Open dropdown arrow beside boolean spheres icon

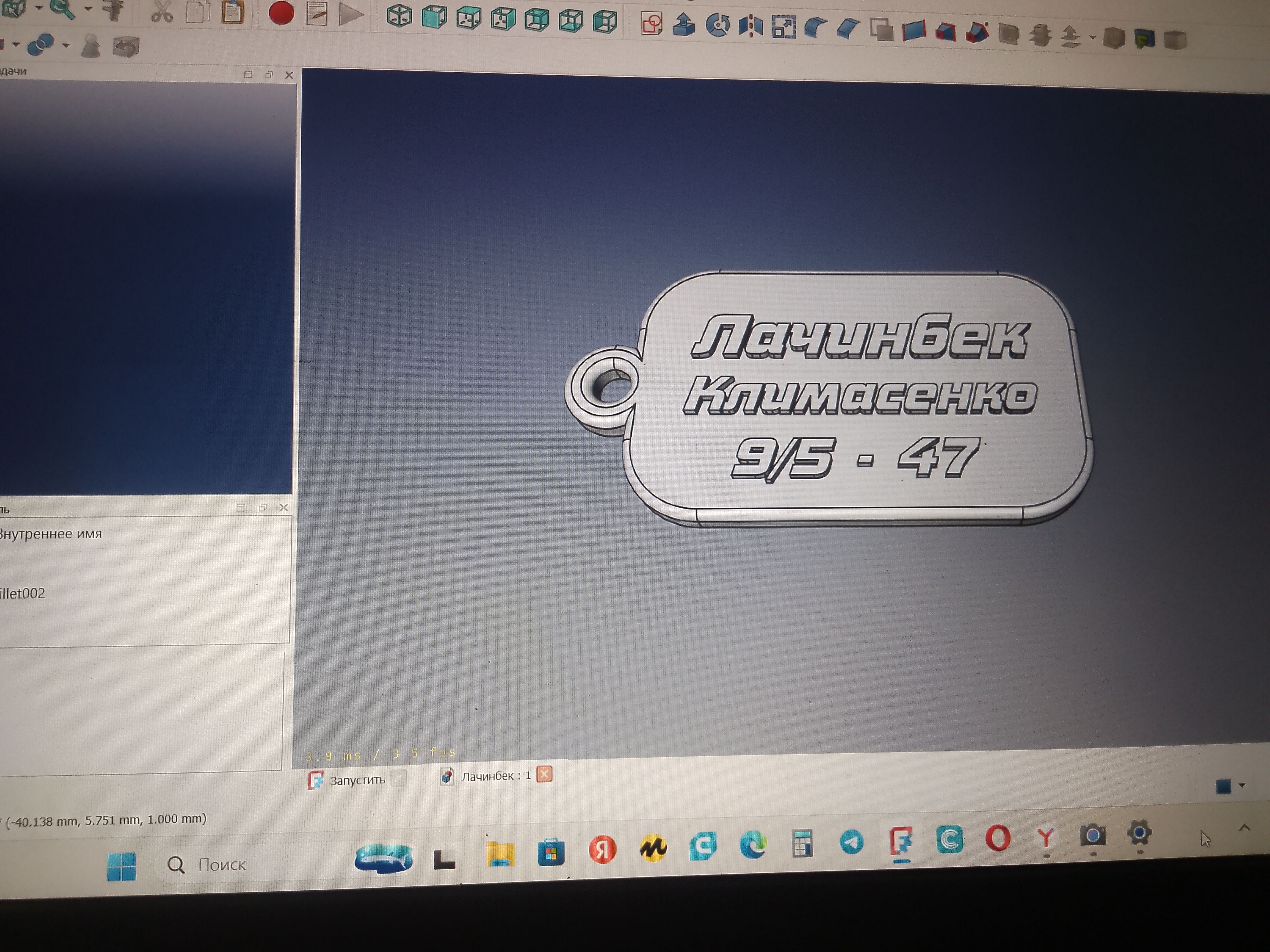pos(66,45)
